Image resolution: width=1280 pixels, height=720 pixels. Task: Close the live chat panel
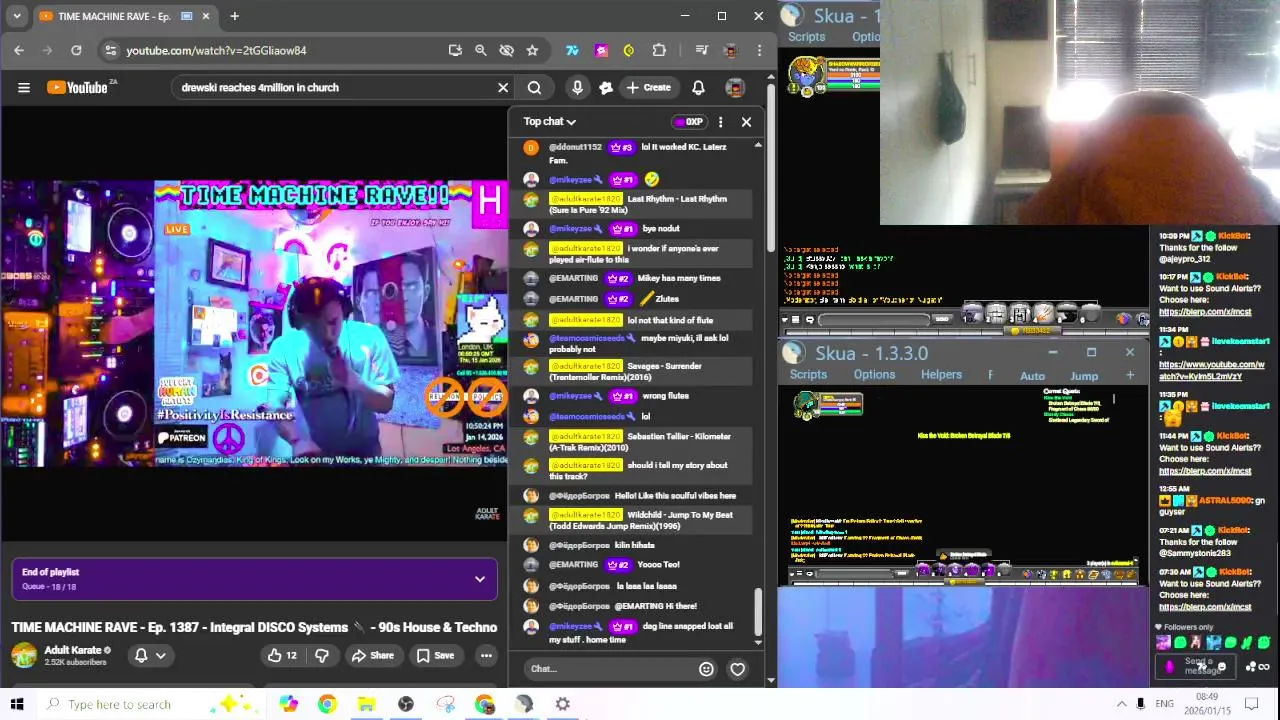coord(746,121)
